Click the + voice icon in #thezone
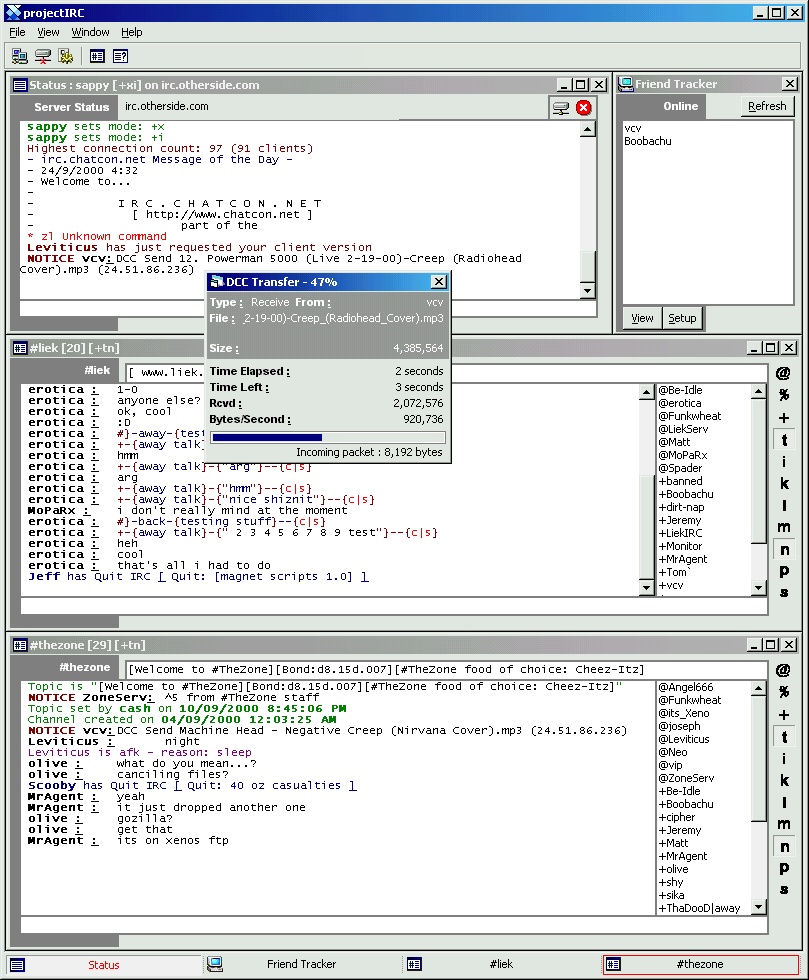Screen dimensions: 809x980 [x=783, y=715]
